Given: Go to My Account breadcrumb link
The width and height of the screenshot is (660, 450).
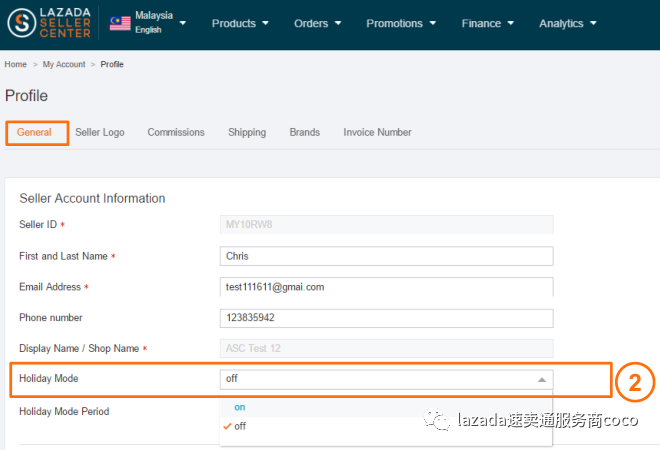Looking at the screenshot, I should (64, 64).
